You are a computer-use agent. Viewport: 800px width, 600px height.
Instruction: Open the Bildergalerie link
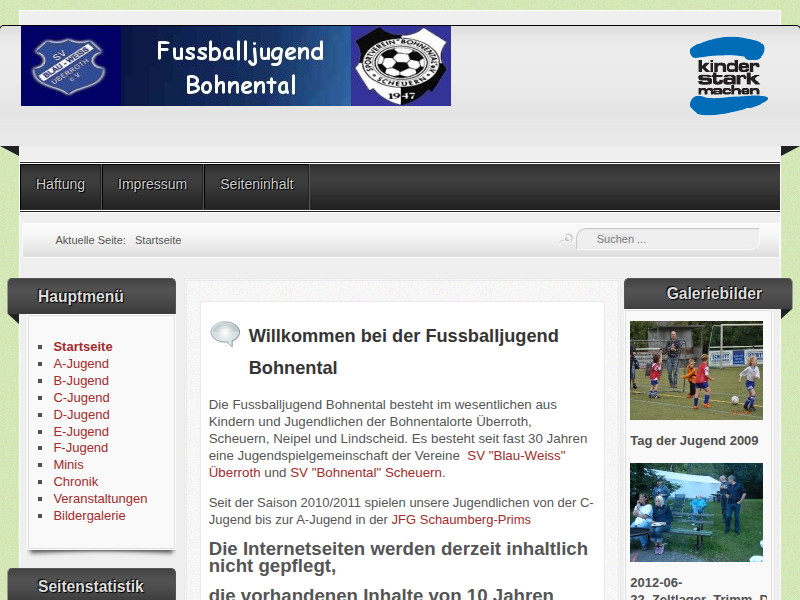pyautogui.click(x=90, y=516)
